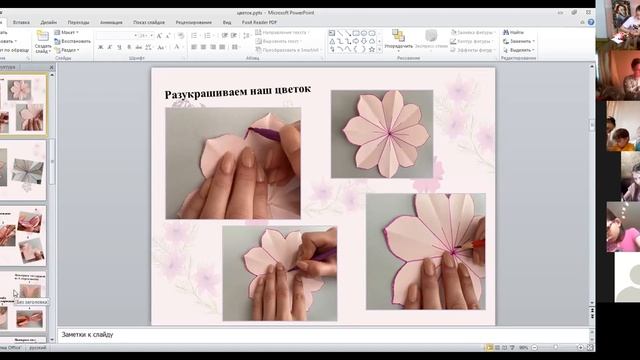This screenshot has height=360, width=640.
Task: Open the font name combo box
Action: [117, 36]
